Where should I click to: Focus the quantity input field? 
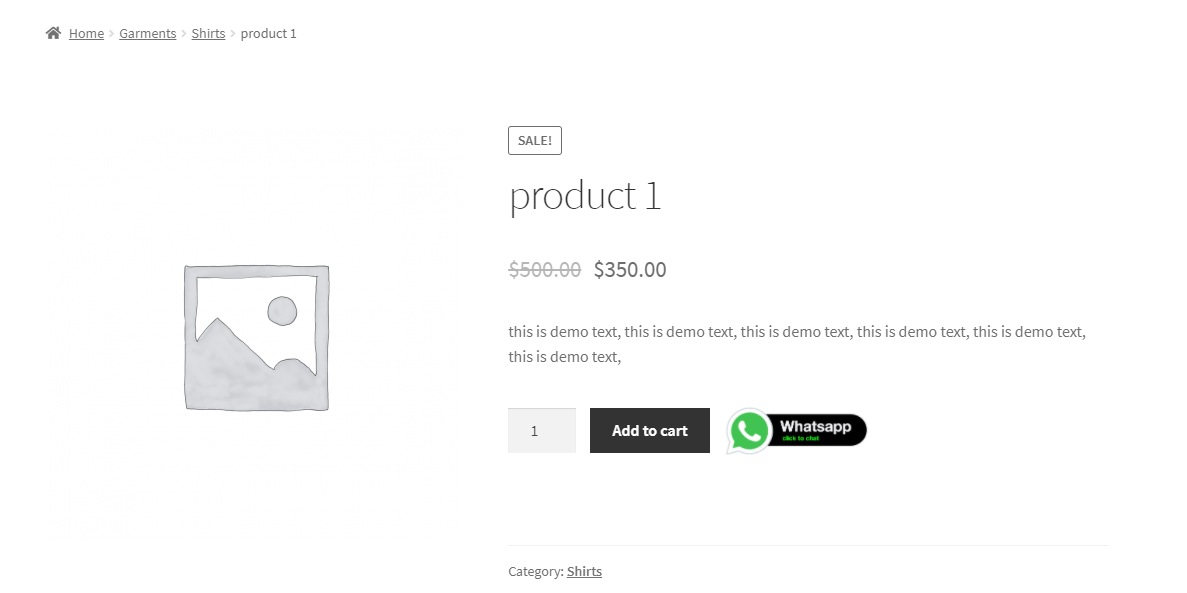pyautogui.click(x=541, y=431)
